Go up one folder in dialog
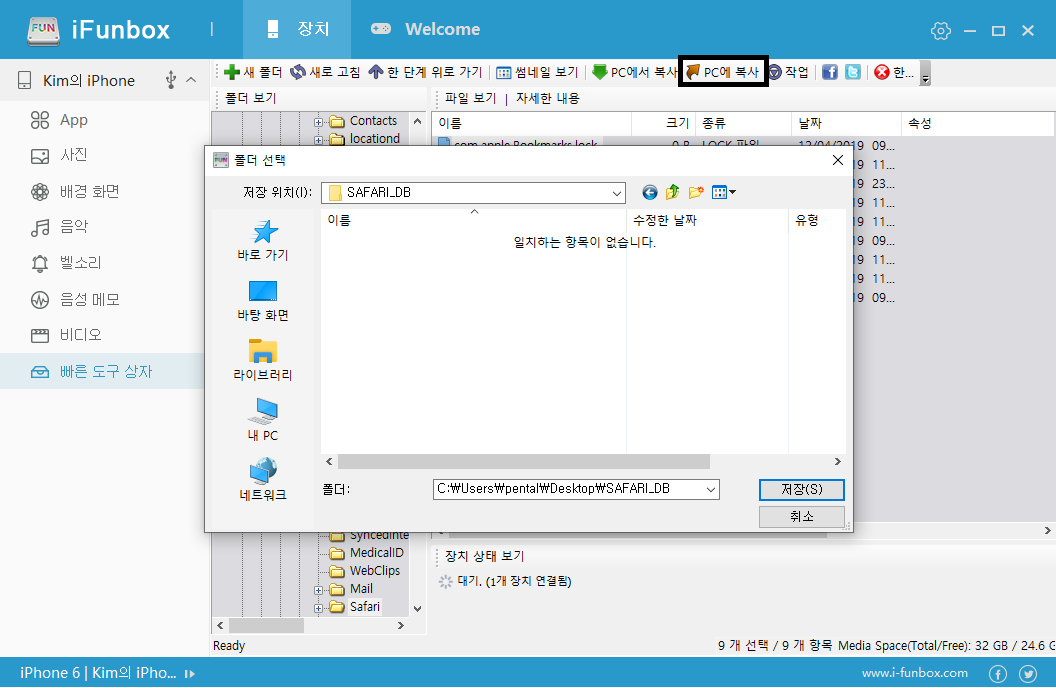 point(672,193)
